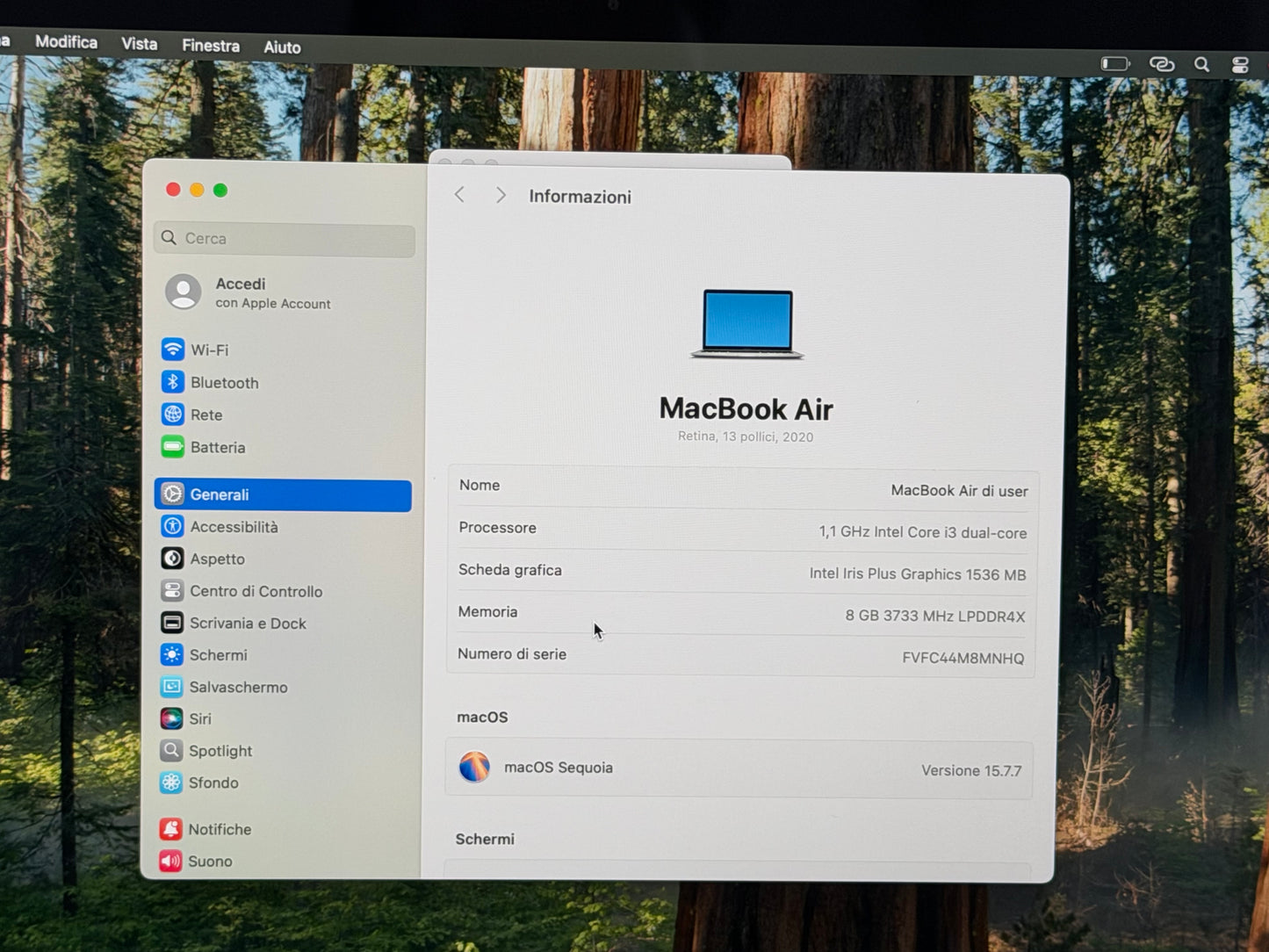Click the 'Numero di serie' label
The height and width of the screenshot is (952, 1269).
(x=512, y=653)
